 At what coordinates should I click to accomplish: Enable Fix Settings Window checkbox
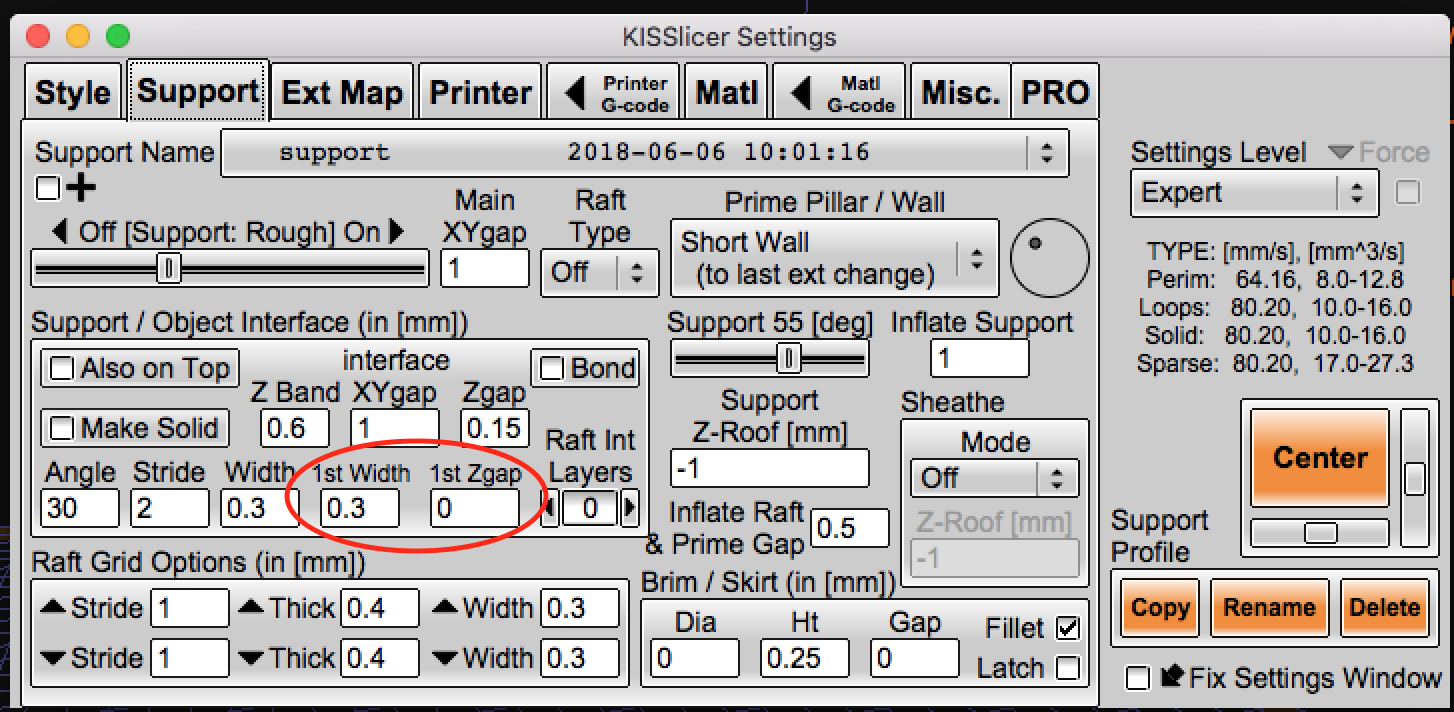click(1137, 678)
